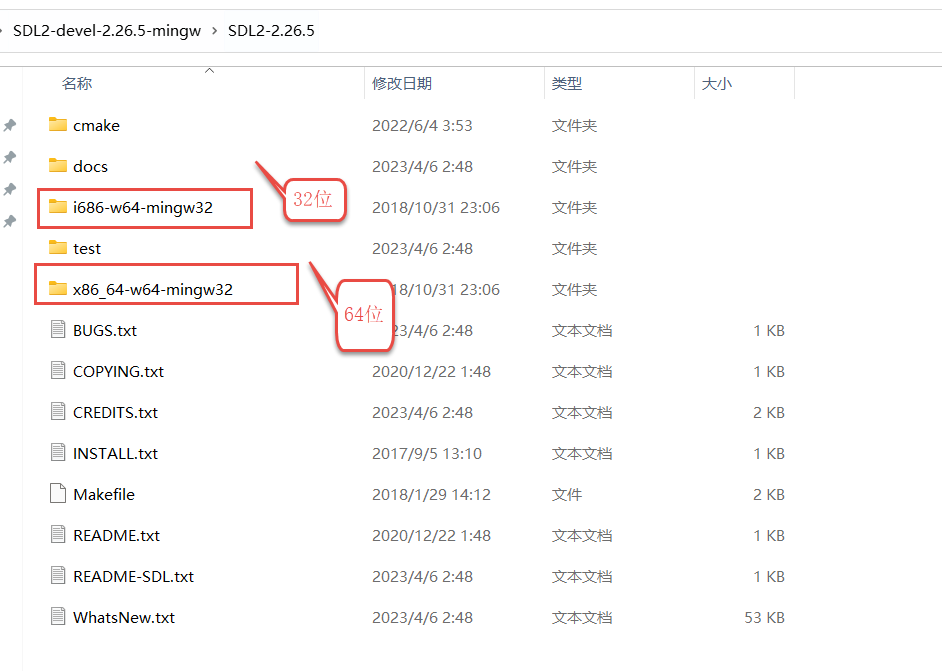942x671 pixels.
Task: Open the x86_64-w64-mingw32 folder icon
Action: tap(60, 289)
